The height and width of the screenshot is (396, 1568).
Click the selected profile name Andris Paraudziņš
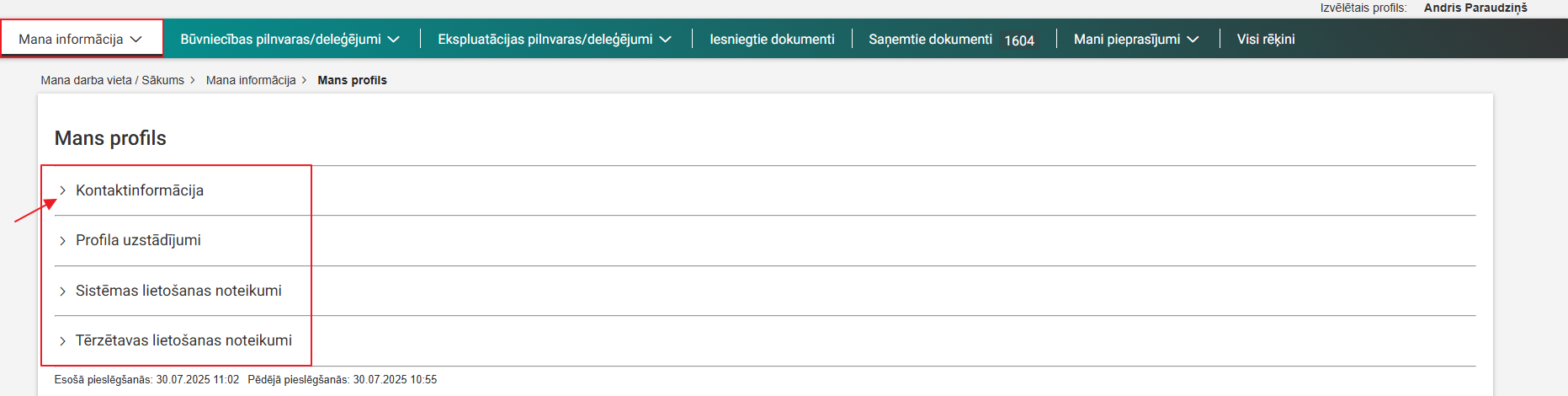[1475, 8]
